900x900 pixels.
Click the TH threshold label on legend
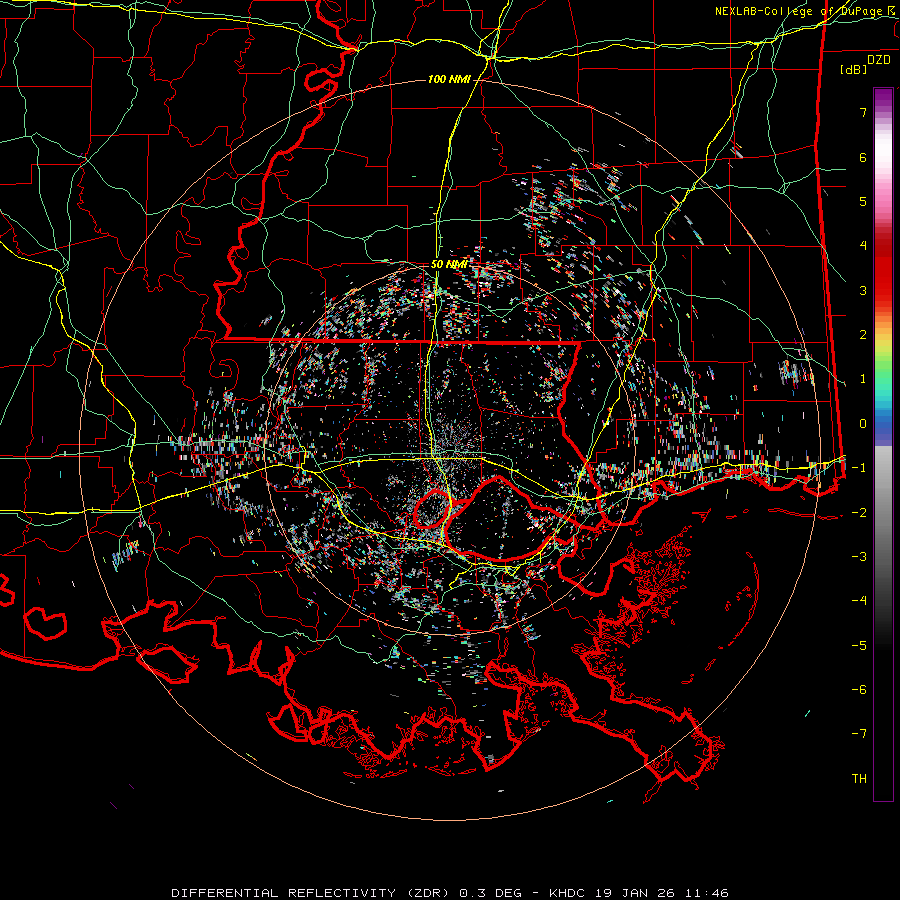tap(859, 779)
